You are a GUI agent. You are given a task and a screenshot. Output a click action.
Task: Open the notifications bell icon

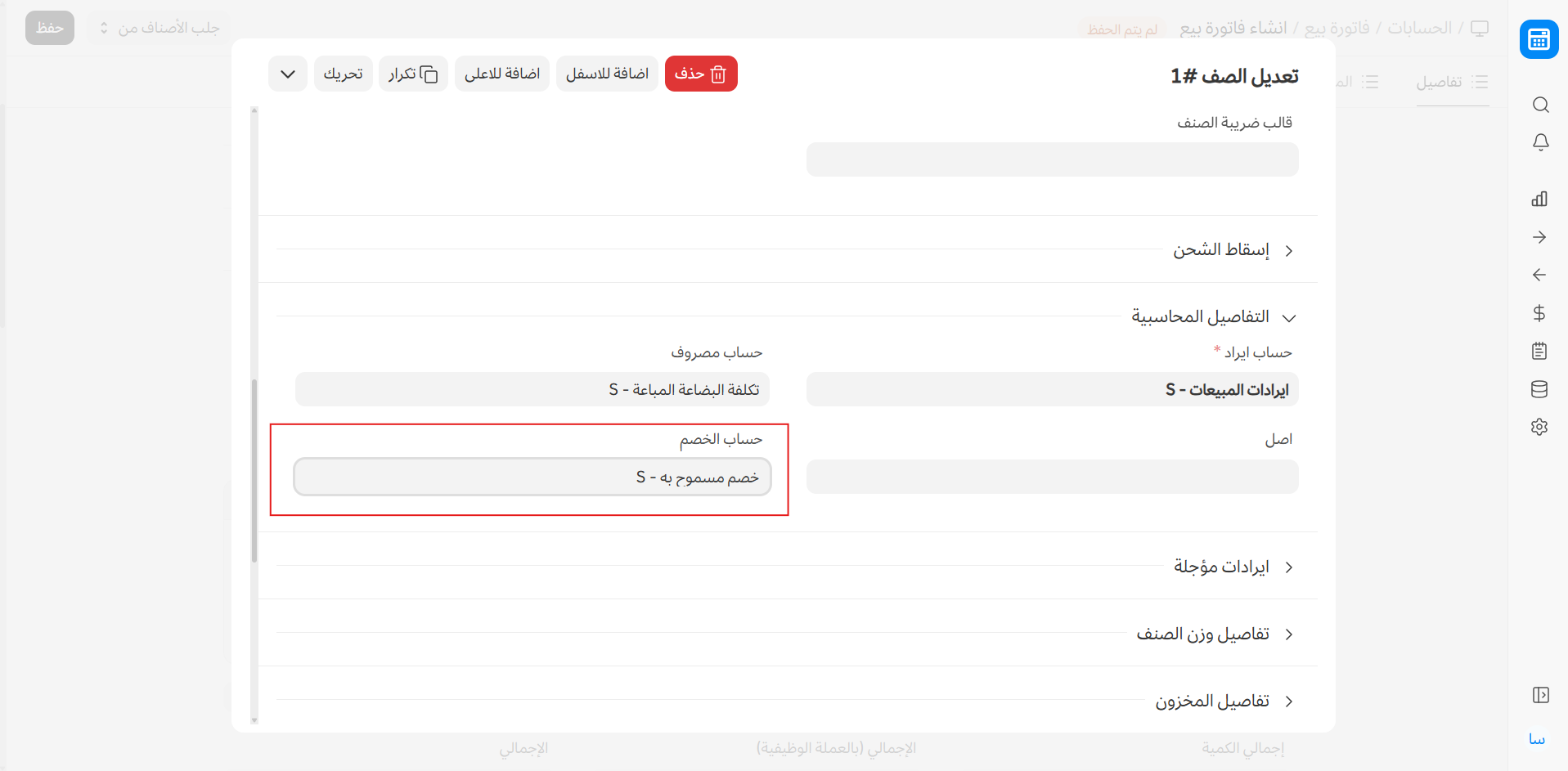[1540, 142]
